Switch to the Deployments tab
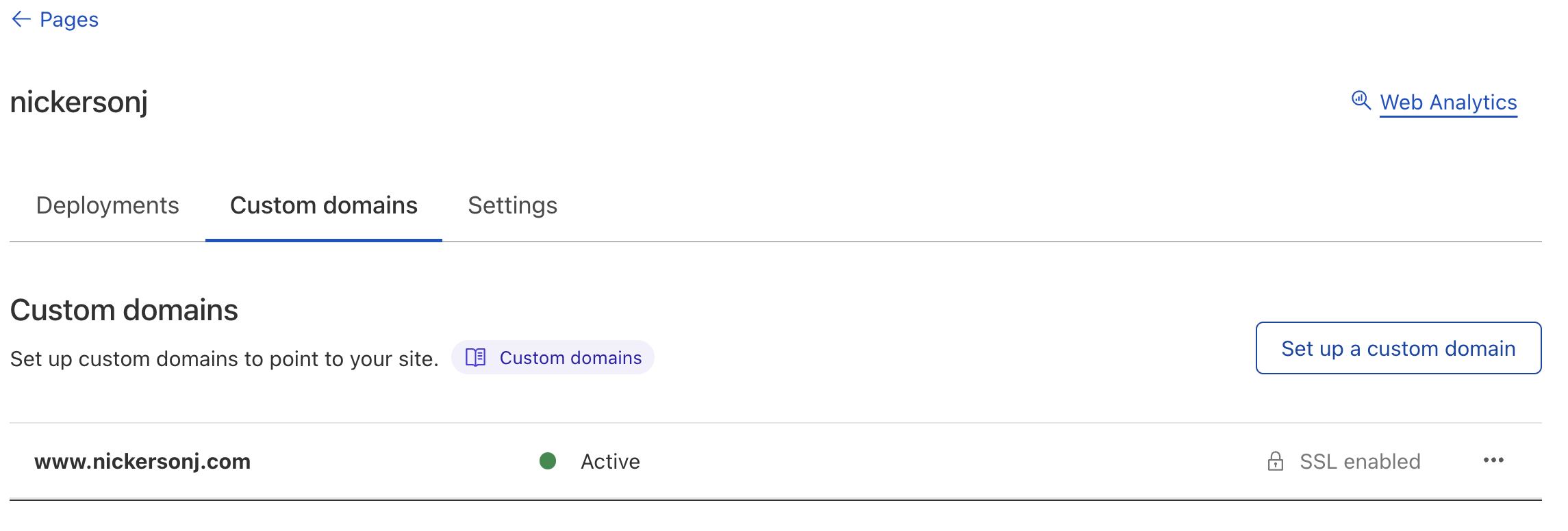 tap(108, 205)
